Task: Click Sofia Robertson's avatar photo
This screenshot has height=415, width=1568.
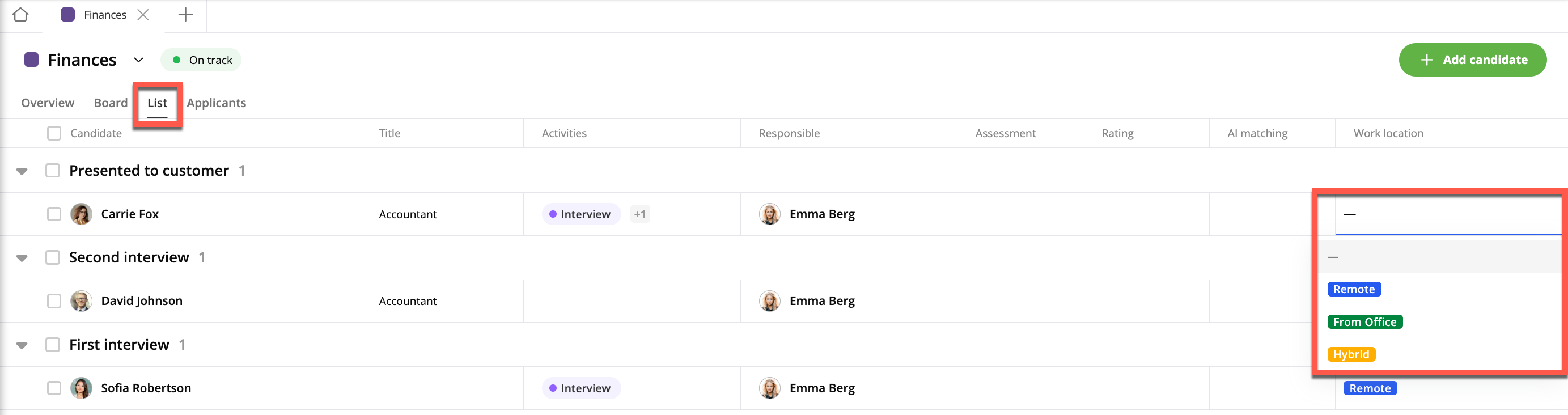Action: 81,388
